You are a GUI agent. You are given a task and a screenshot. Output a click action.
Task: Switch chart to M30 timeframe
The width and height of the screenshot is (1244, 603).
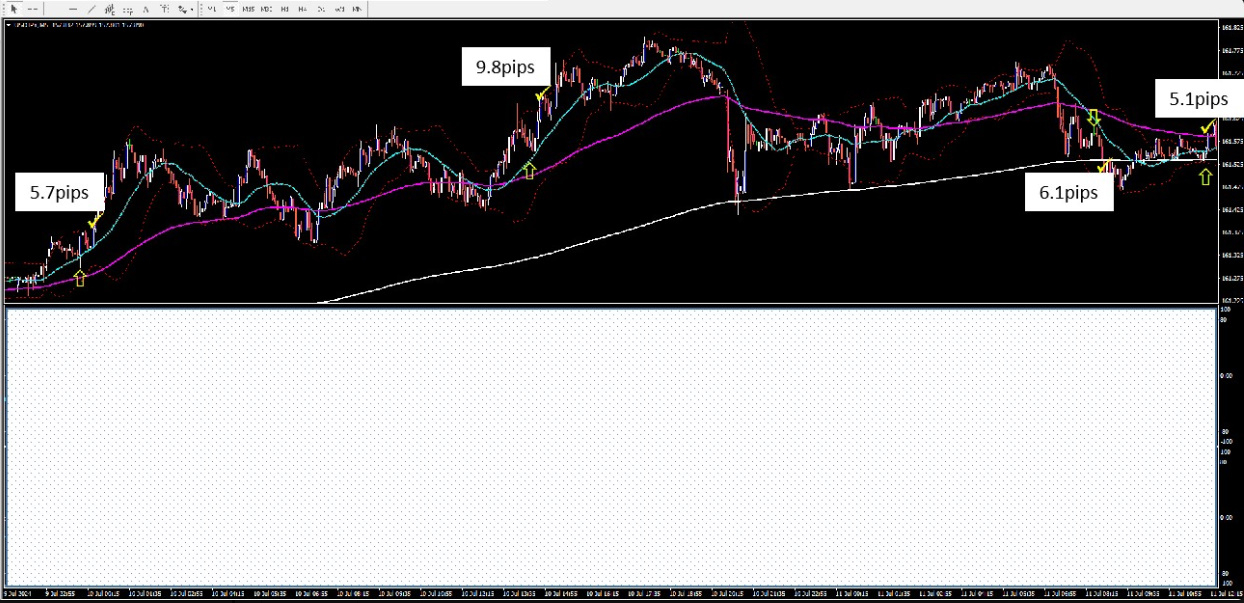pyautogui.click(x=266, y=9)
